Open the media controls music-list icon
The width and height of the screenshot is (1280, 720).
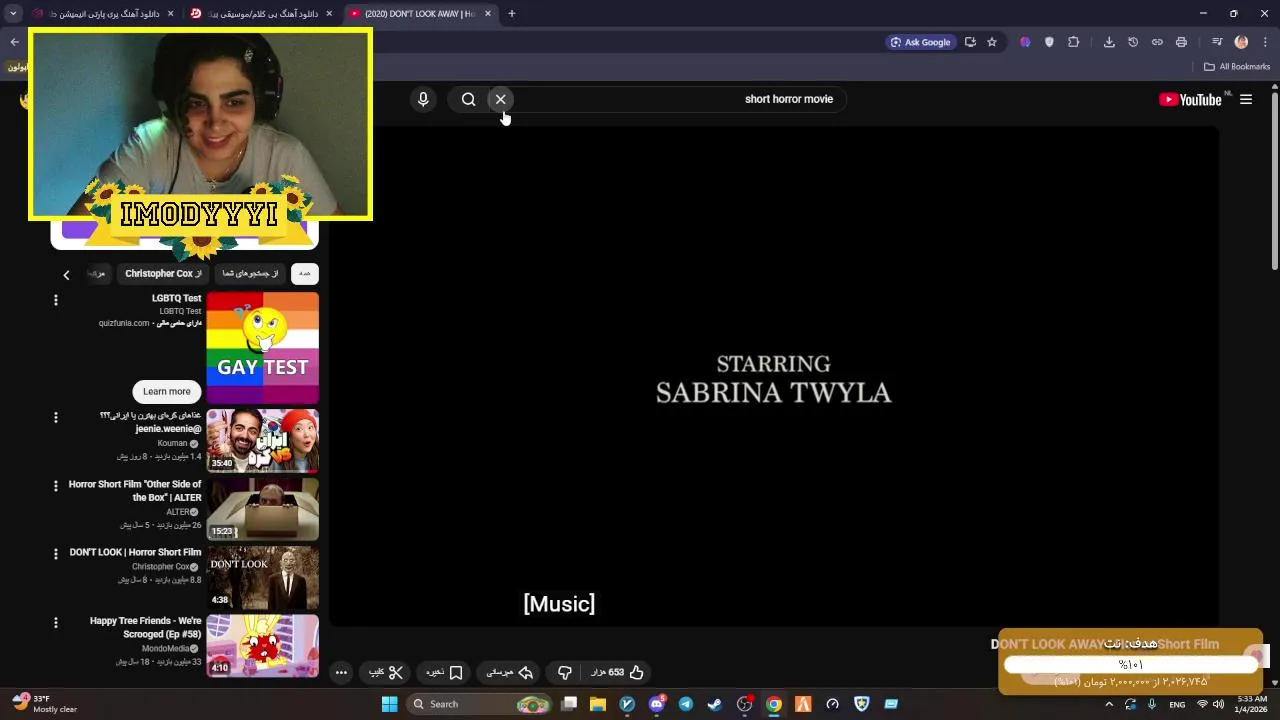[1217, 42]
